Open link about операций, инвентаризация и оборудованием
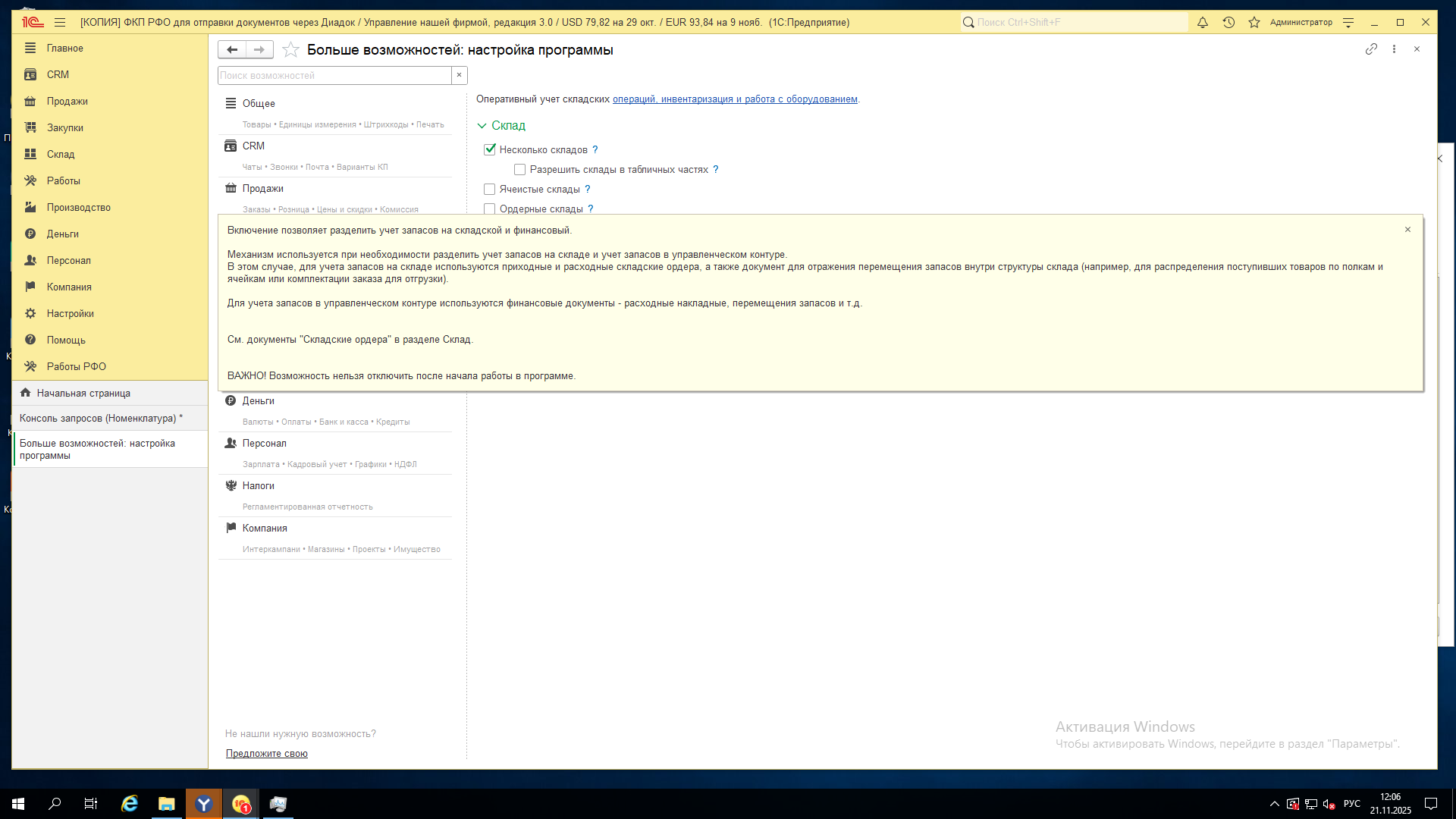1456x819 pixels. [x=735, y=99]
